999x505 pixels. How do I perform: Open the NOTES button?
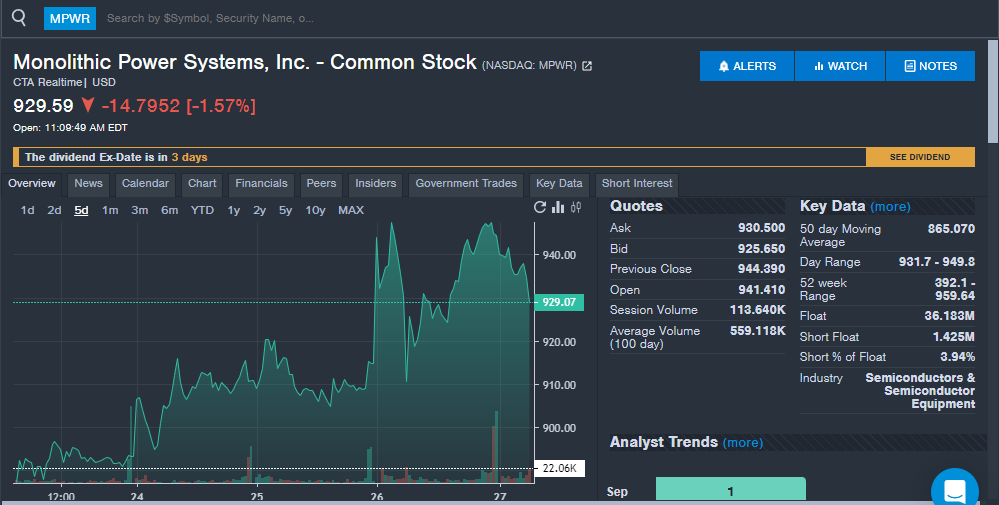coord(930,66)
